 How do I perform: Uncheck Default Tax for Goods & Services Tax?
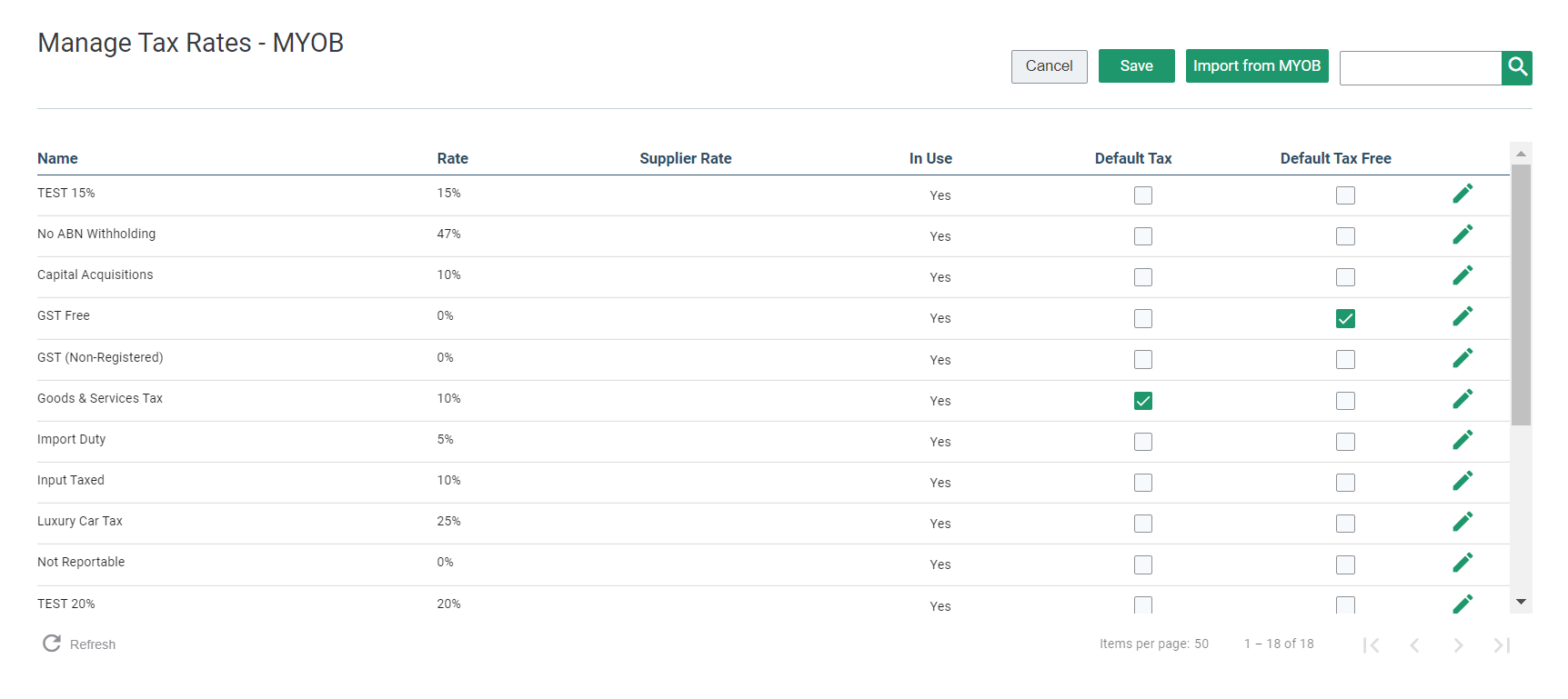pyautogui.click(x=1143, y=401)
